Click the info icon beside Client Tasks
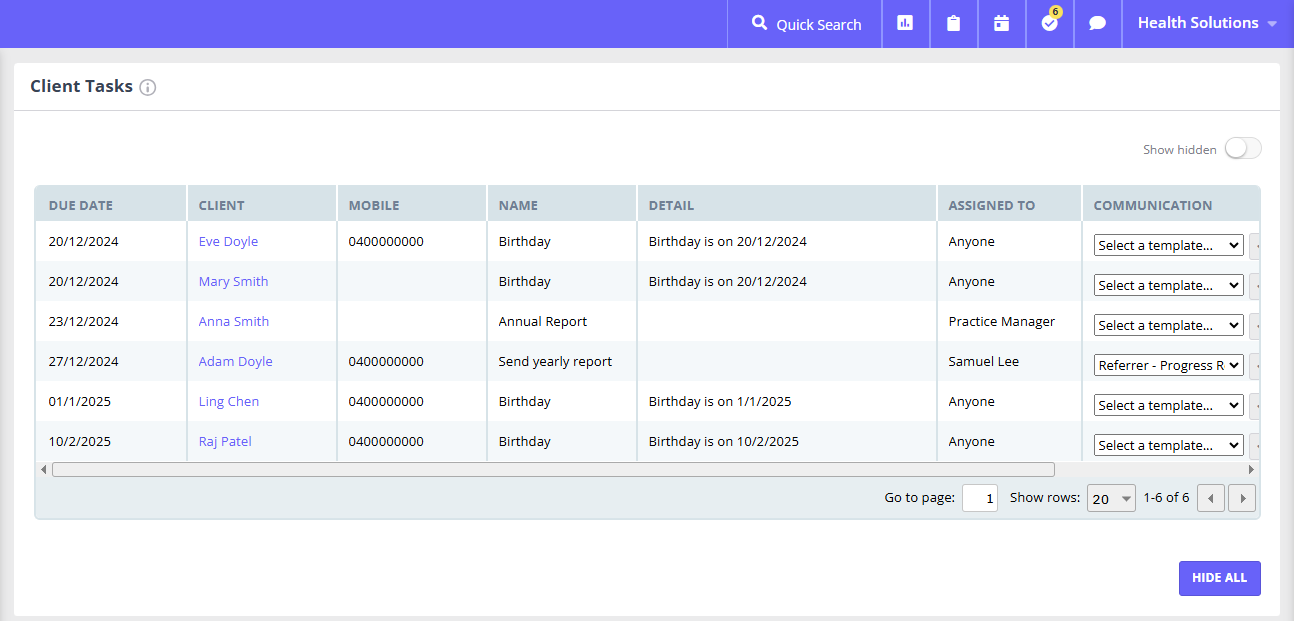 [x=148, y=87]
